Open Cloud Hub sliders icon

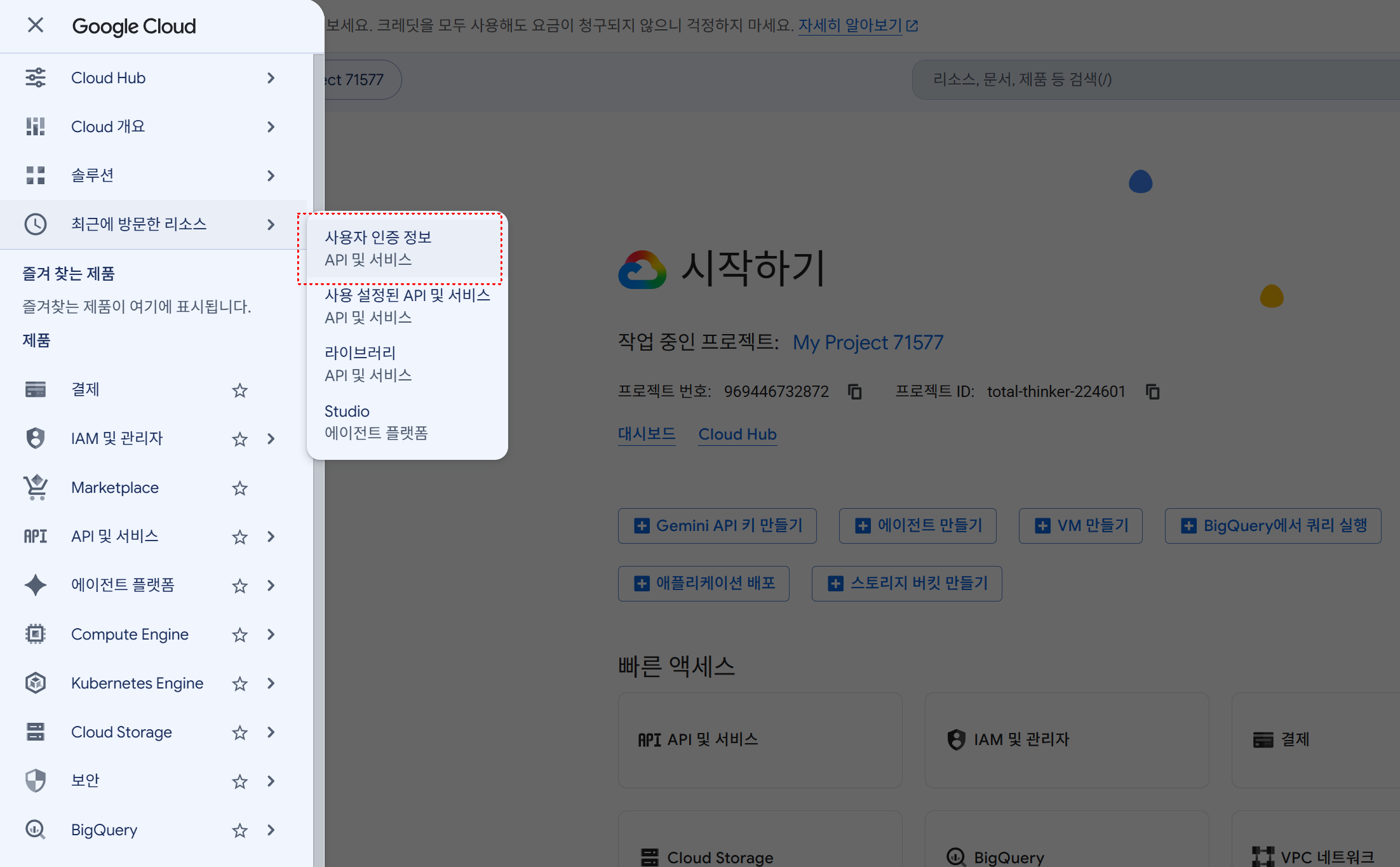point(36,77)
